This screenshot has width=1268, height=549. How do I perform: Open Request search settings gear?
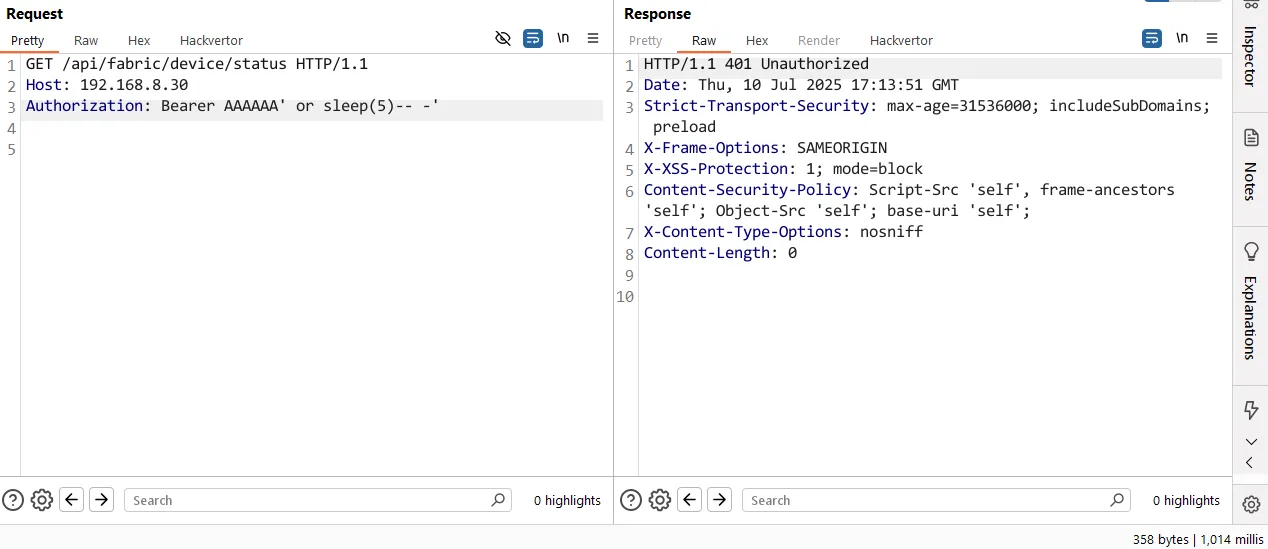pyautogui.click(x=42, y=500)
